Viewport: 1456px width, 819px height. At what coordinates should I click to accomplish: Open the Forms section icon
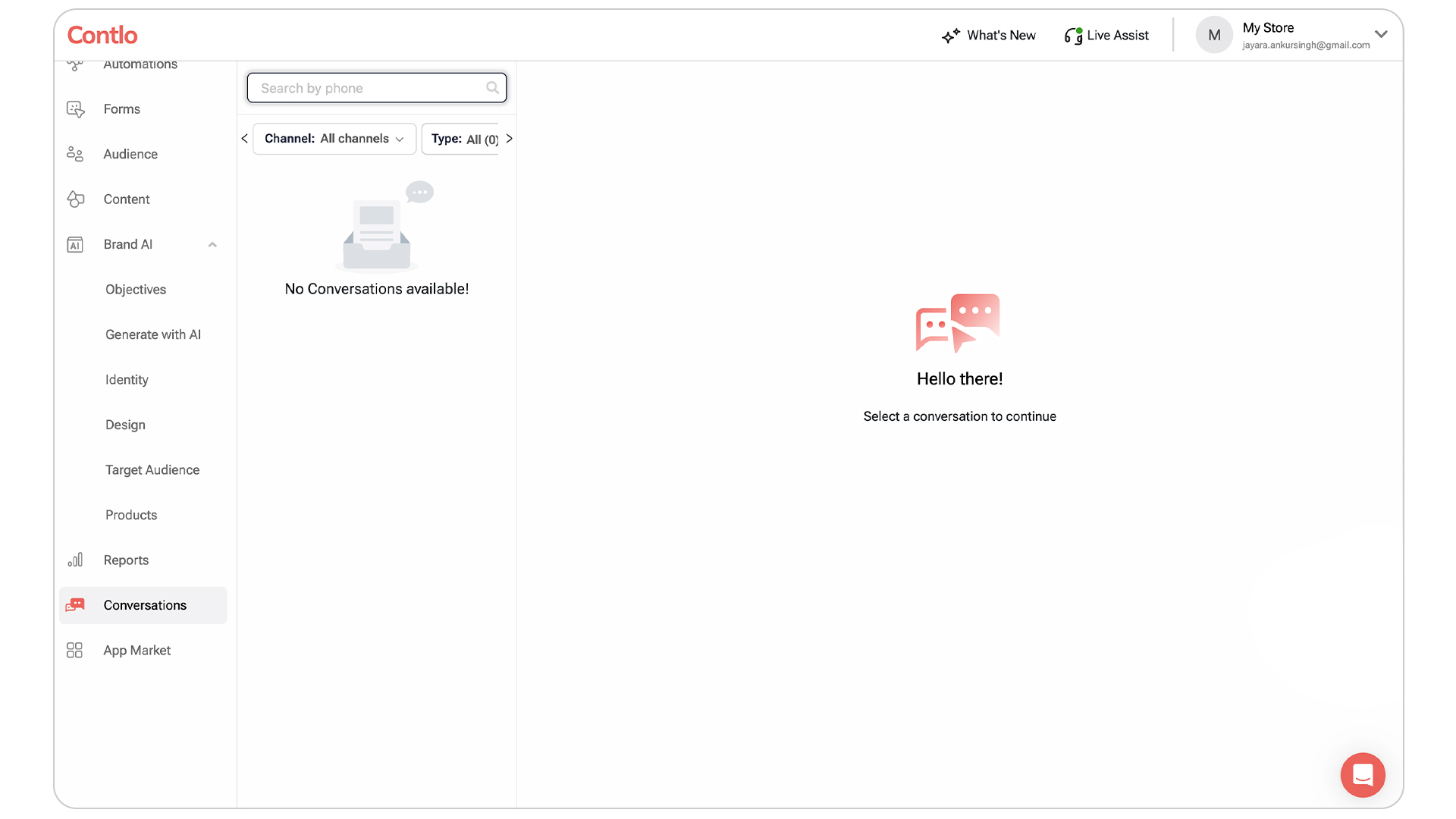coord(75,108)
